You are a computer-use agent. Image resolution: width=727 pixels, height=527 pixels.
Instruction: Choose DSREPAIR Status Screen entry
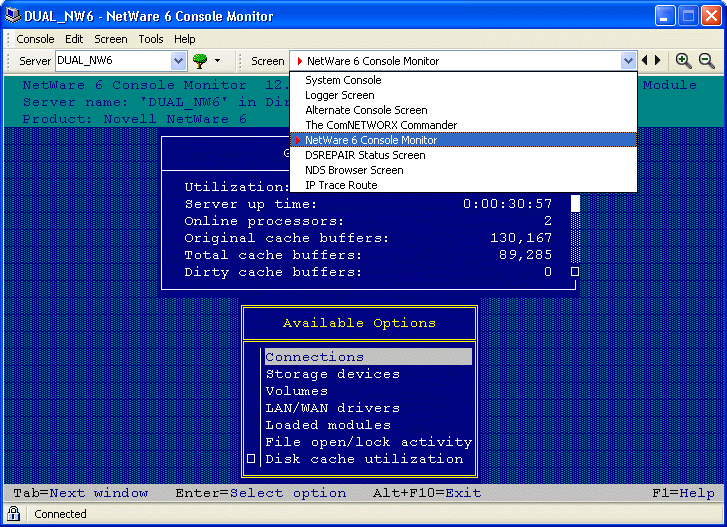point(463,155)
